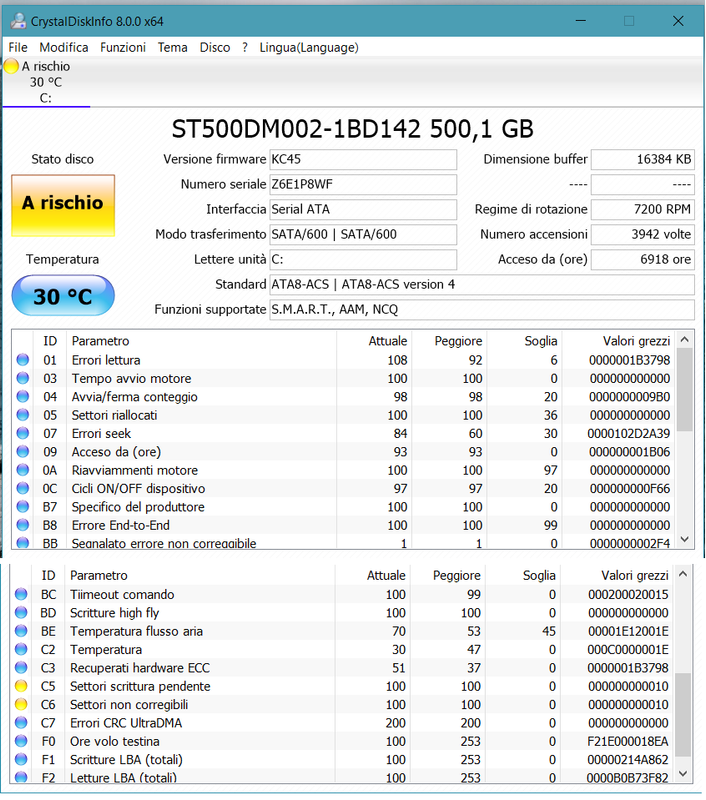Click the blue status dot for Tiimeout comando

tap(21, 594)
